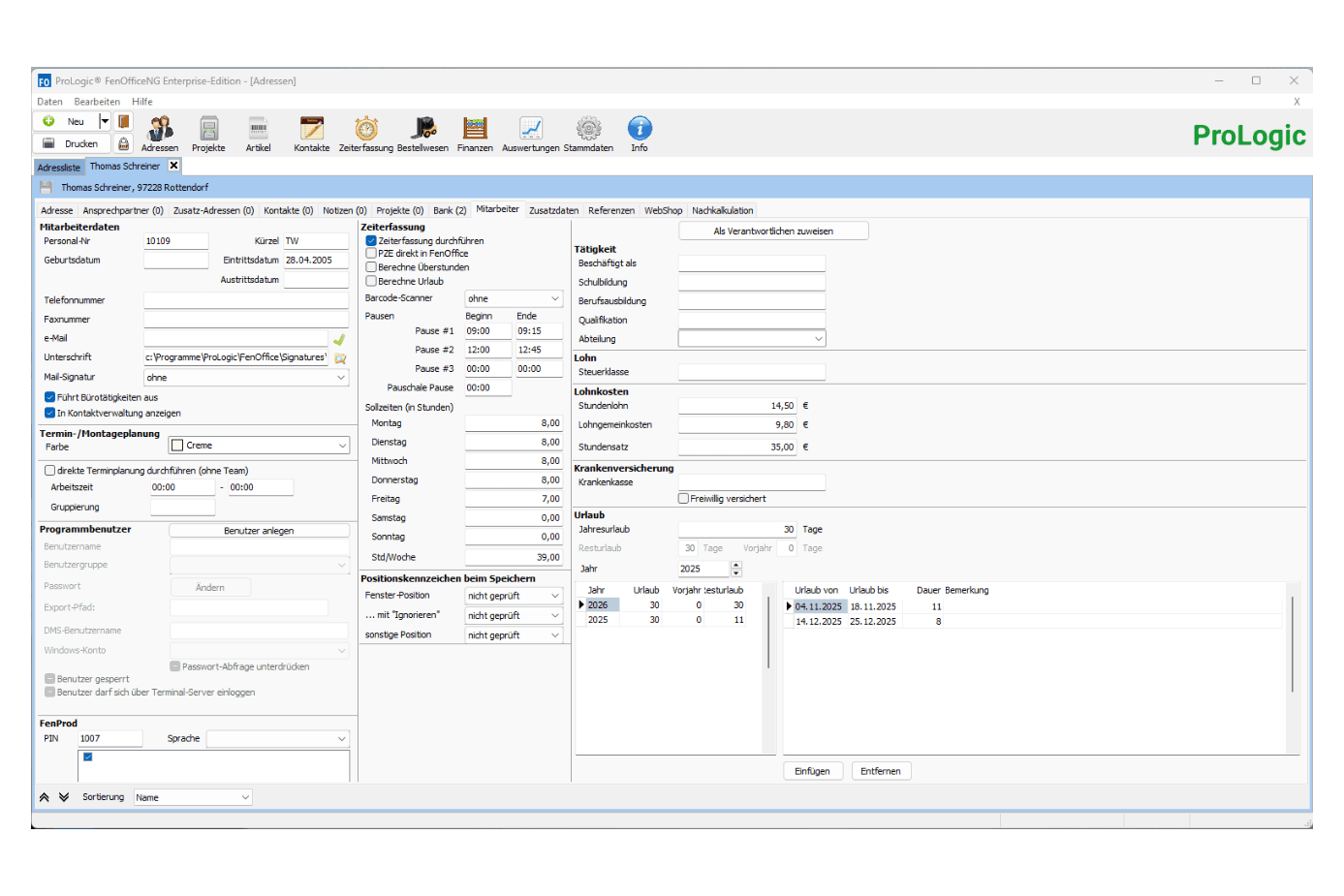This screenshot has width=1344, height=896.
Task: Open Auswertungen chart icon
Action: coord(530,129)
